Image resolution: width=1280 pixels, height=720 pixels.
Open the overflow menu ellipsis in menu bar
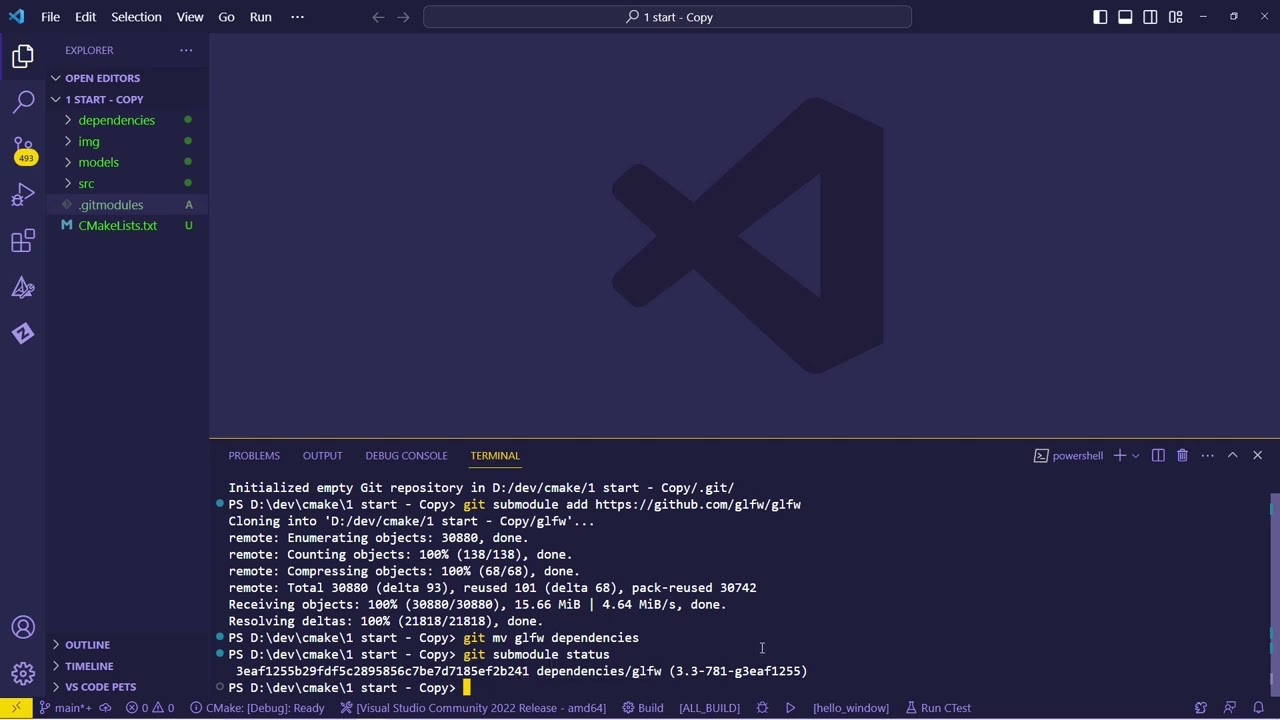(x=297, y=17)
